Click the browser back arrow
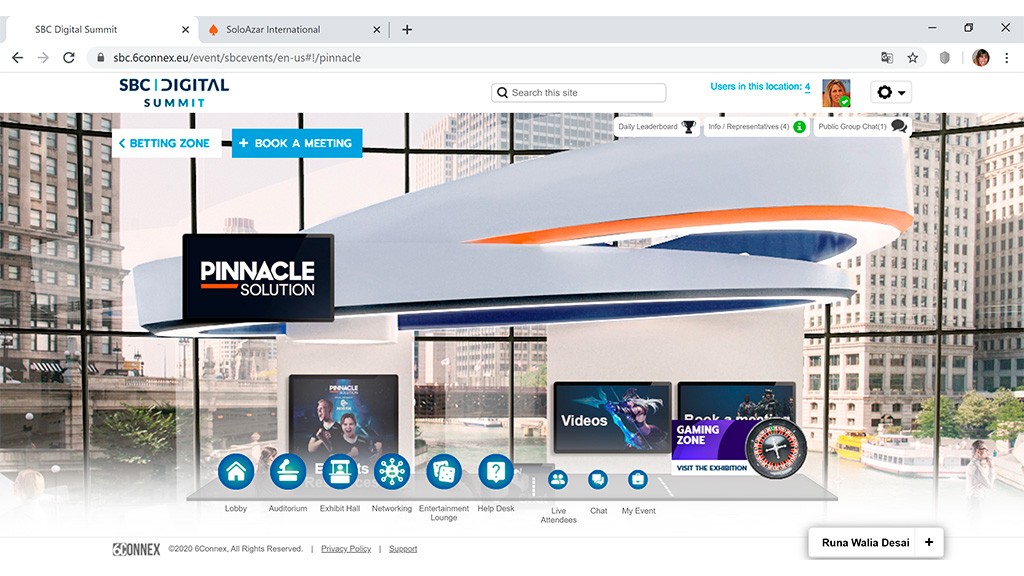Screen dimensions: 1024x576 [18, 57]
